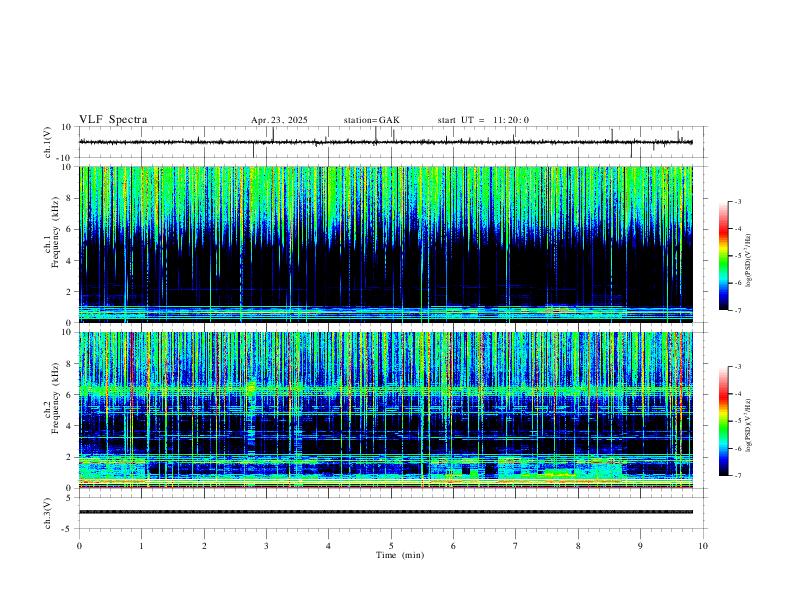Select the "ch.1 Frequency (kHz)" axis label
The image size is (792, 612).
[x=53, y=232]
